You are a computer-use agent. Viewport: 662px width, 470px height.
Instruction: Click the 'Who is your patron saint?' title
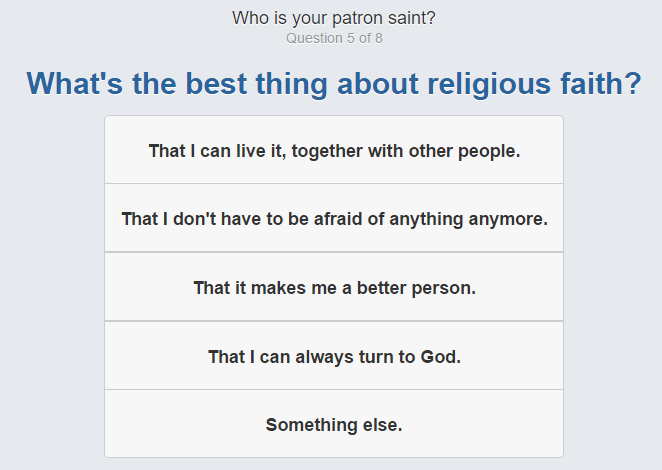click(334, 18)
